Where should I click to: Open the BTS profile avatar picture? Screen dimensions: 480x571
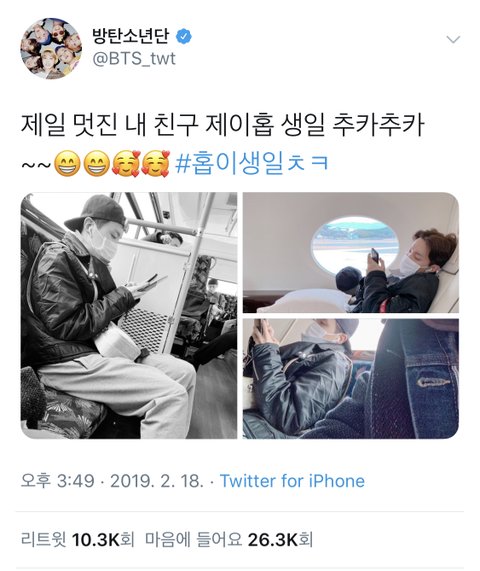(51, 48)
